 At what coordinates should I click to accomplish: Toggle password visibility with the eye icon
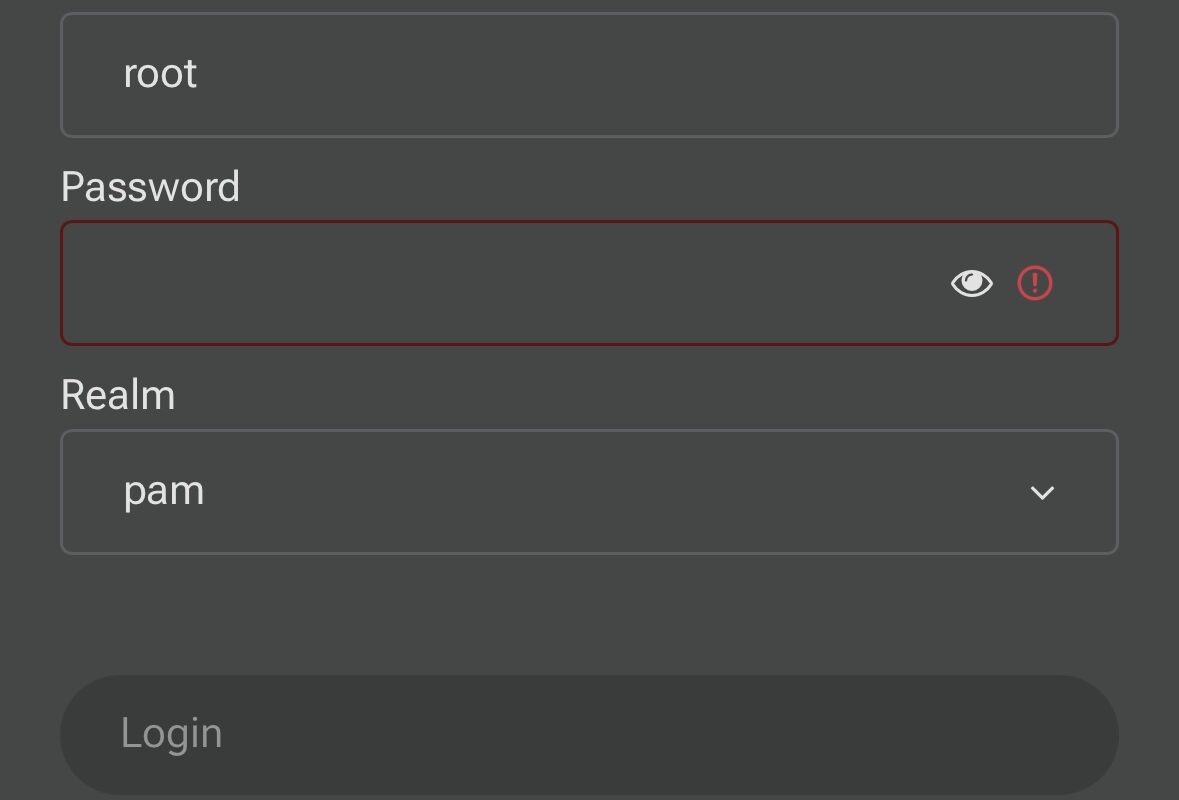pyautogui.click(x=971, y=284)
